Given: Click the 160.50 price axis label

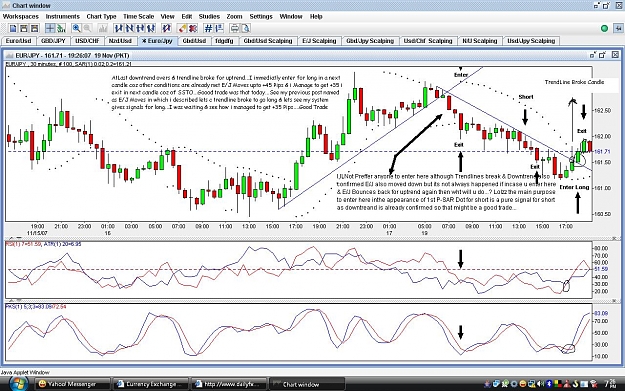Looking at the screenshot, I should (602, 214).
